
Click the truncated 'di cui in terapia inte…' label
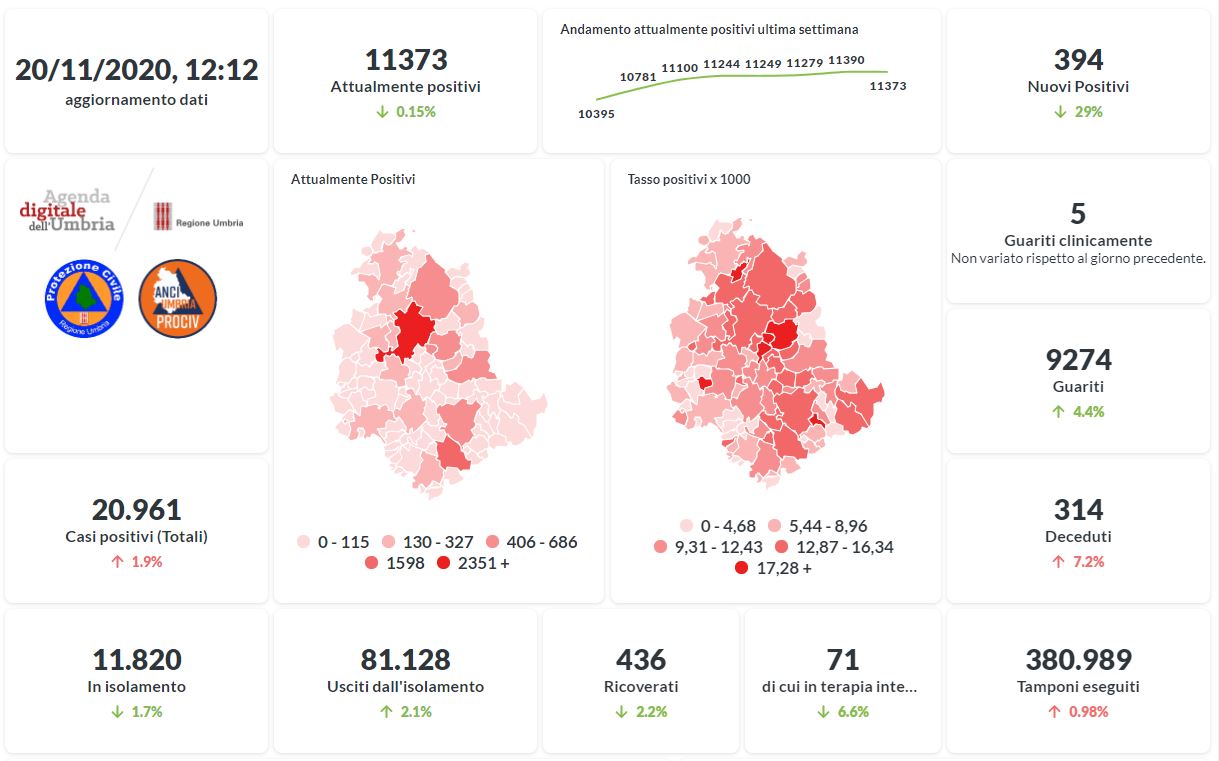842,687
